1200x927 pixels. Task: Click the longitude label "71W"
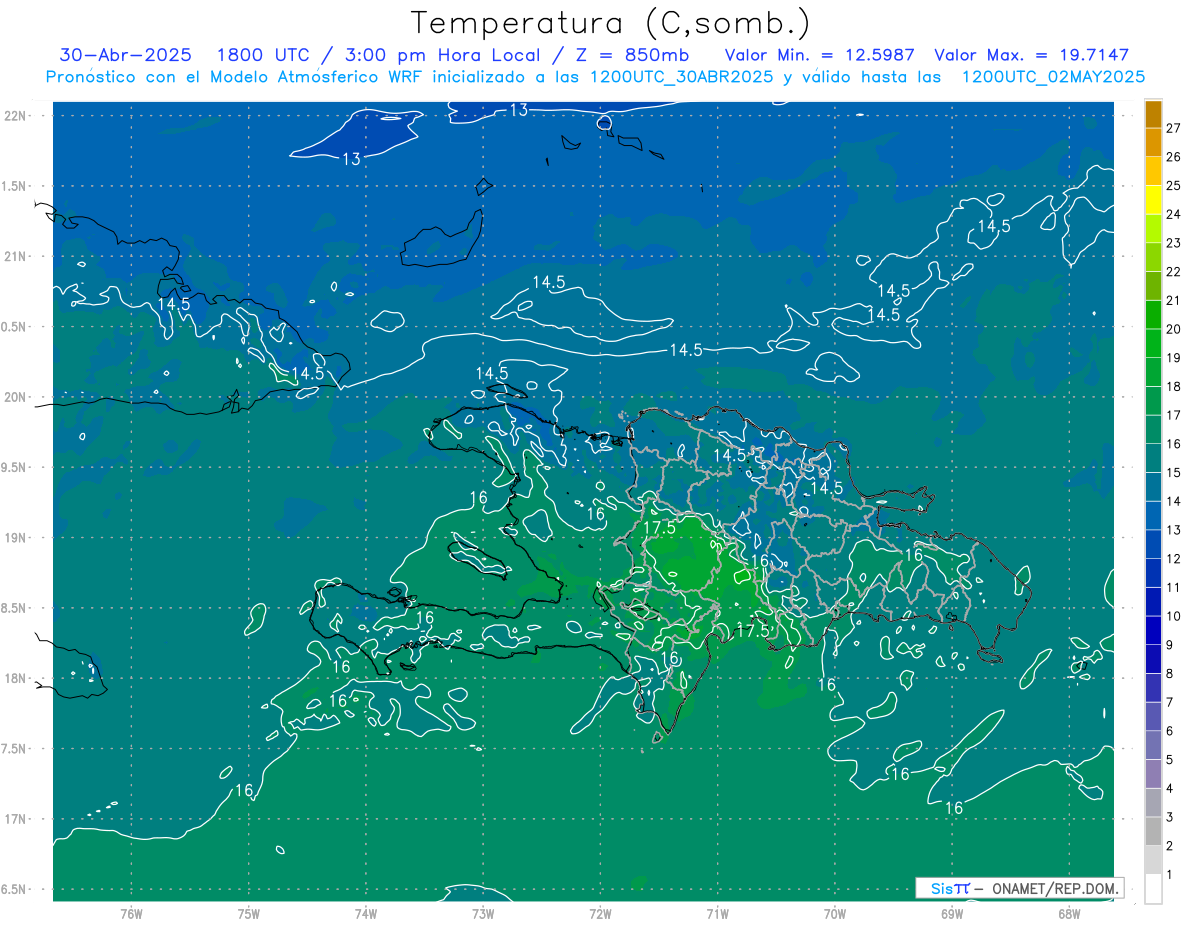[717, 914]
